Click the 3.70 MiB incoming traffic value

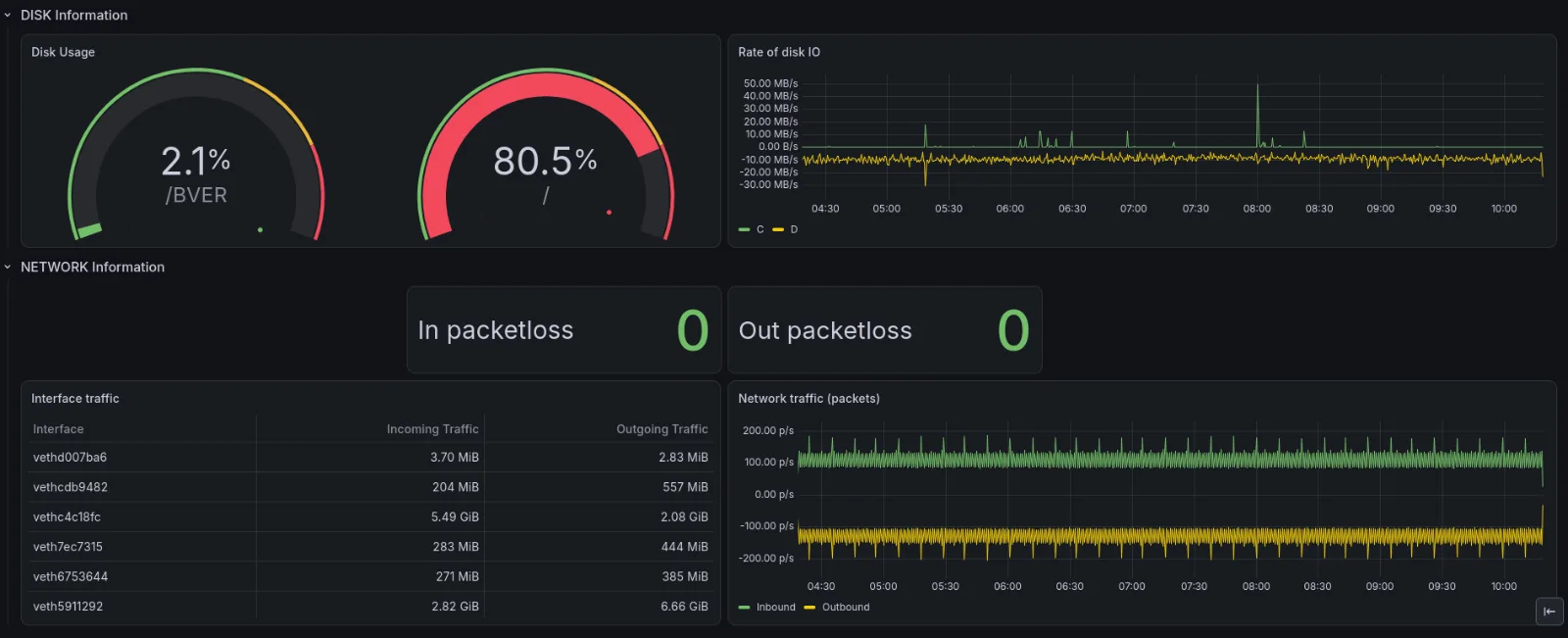455,458
